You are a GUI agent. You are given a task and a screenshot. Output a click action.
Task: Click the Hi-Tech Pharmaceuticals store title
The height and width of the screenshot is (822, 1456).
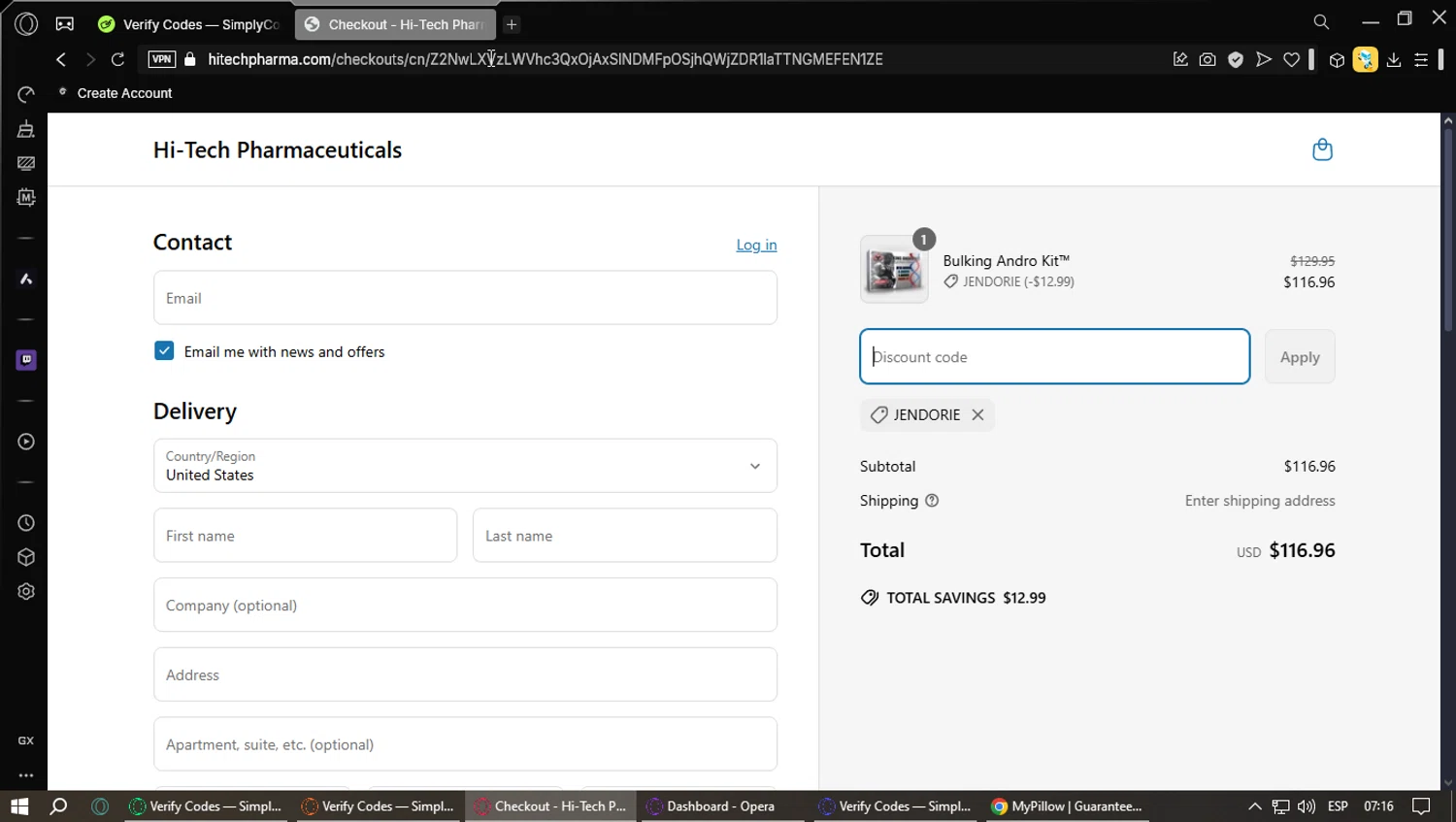[278, 149]
